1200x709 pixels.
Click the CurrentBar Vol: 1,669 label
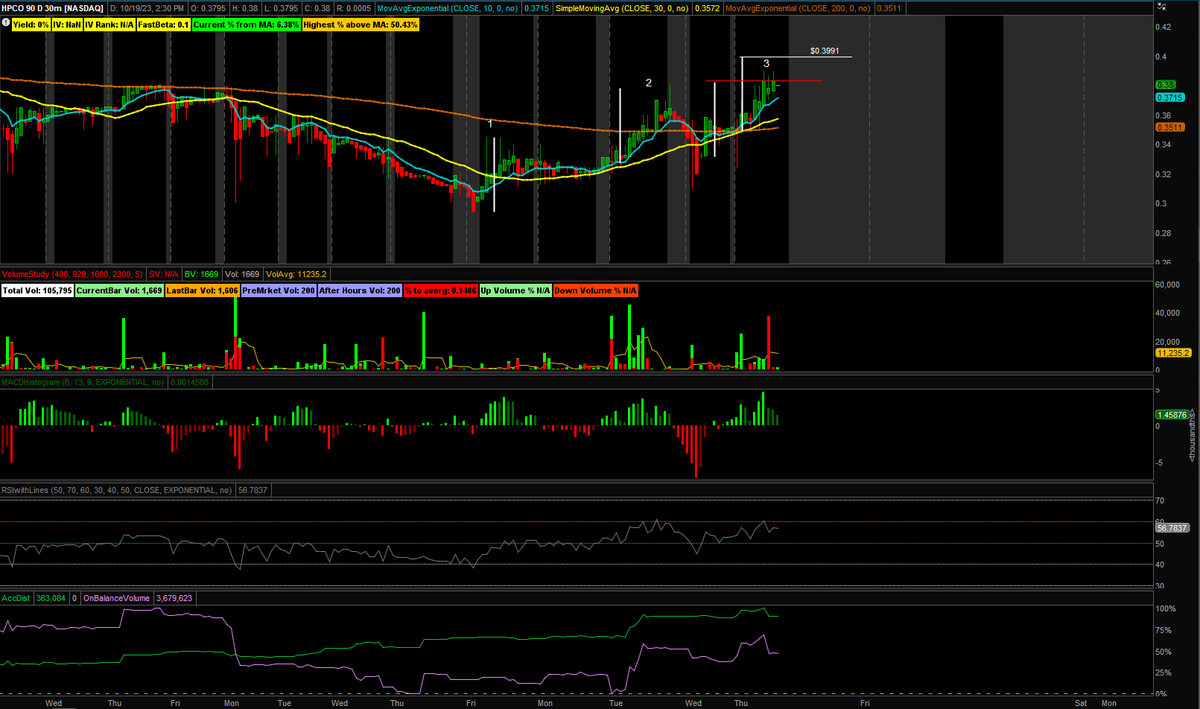tap(118, 290)
